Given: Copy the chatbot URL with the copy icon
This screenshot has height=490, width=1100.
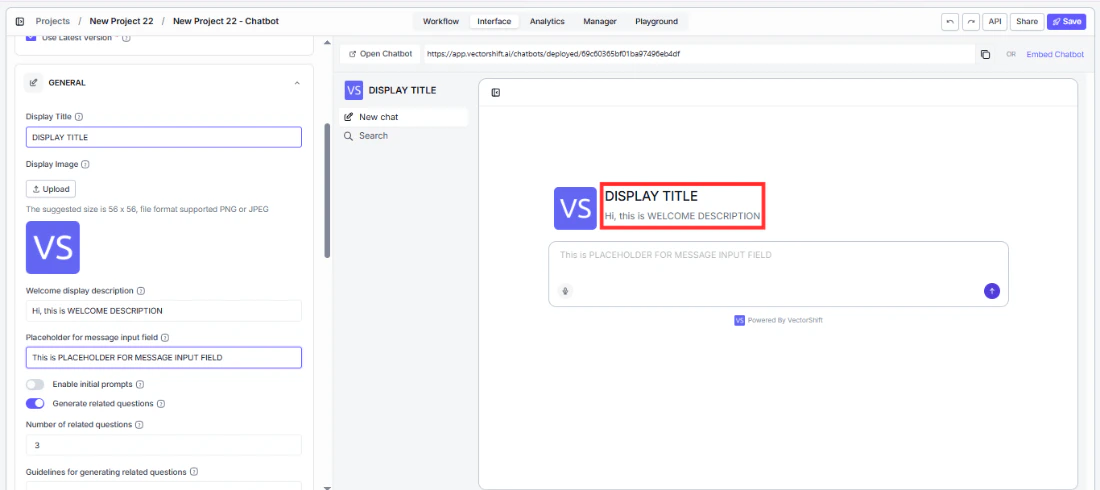Looking at the screenshot, I should coord(985,55).
